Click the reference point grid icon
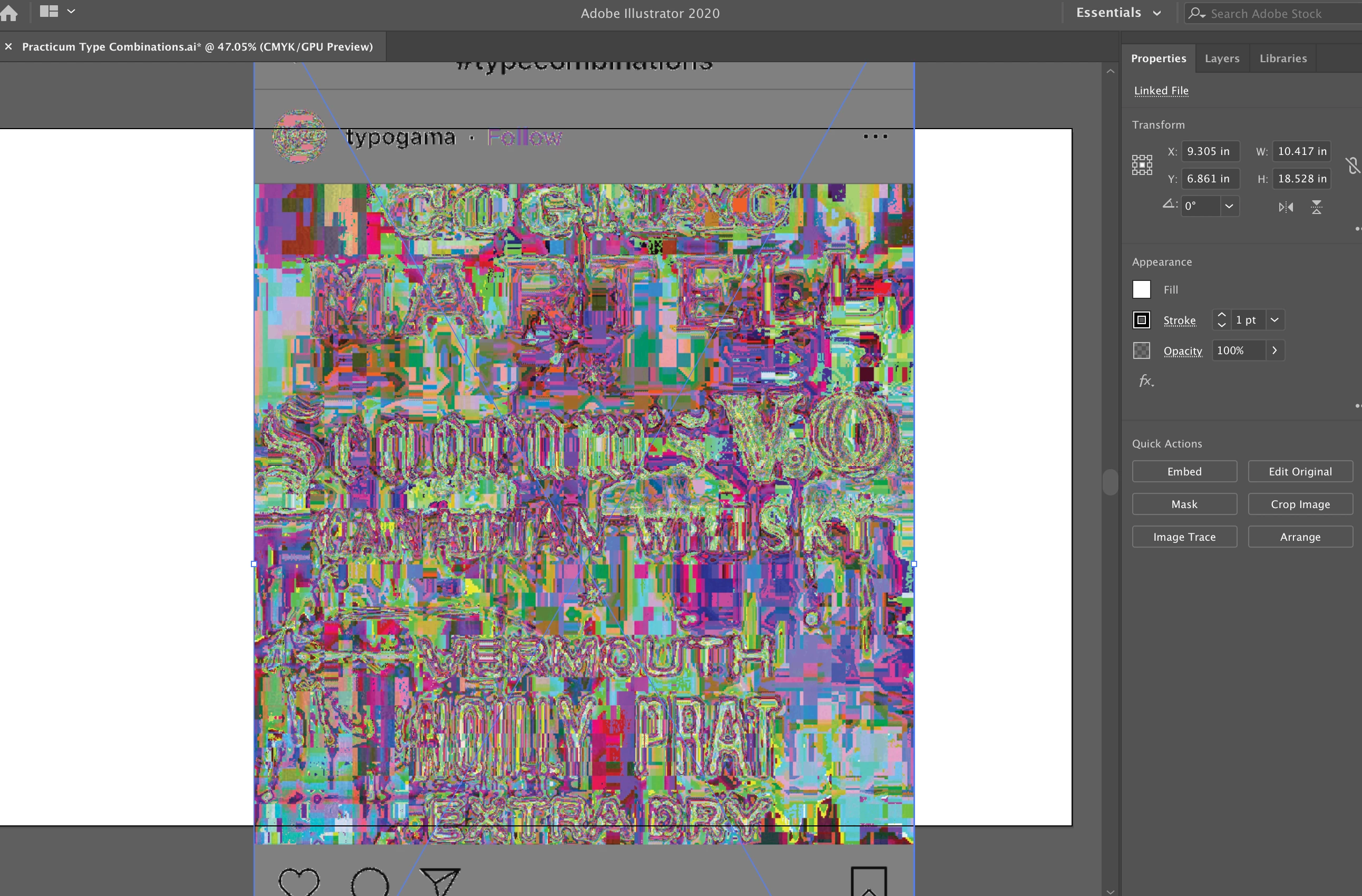Screen dimensions: 1362x896 1142,165
